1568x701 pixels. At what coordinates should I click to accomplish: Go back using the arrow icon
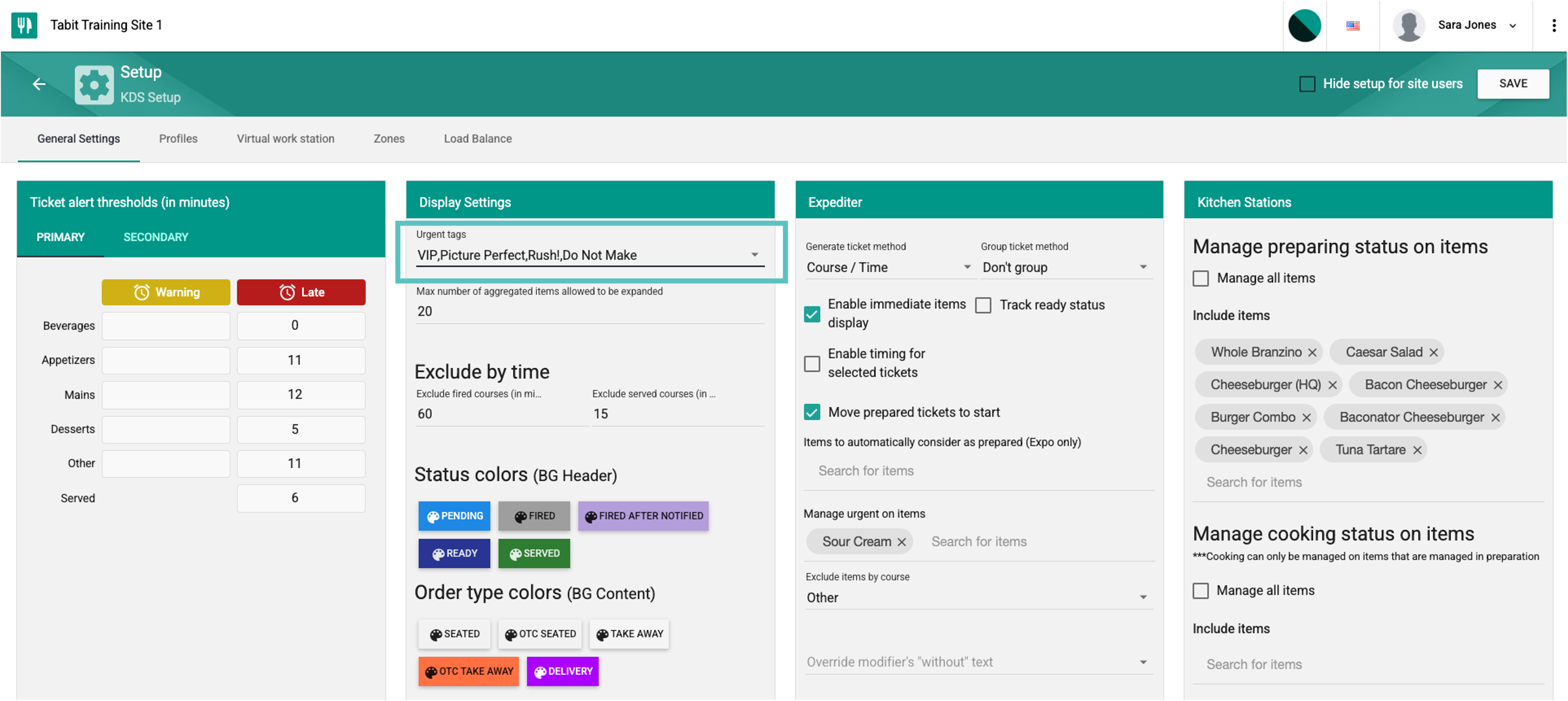(x=39, y=84)
